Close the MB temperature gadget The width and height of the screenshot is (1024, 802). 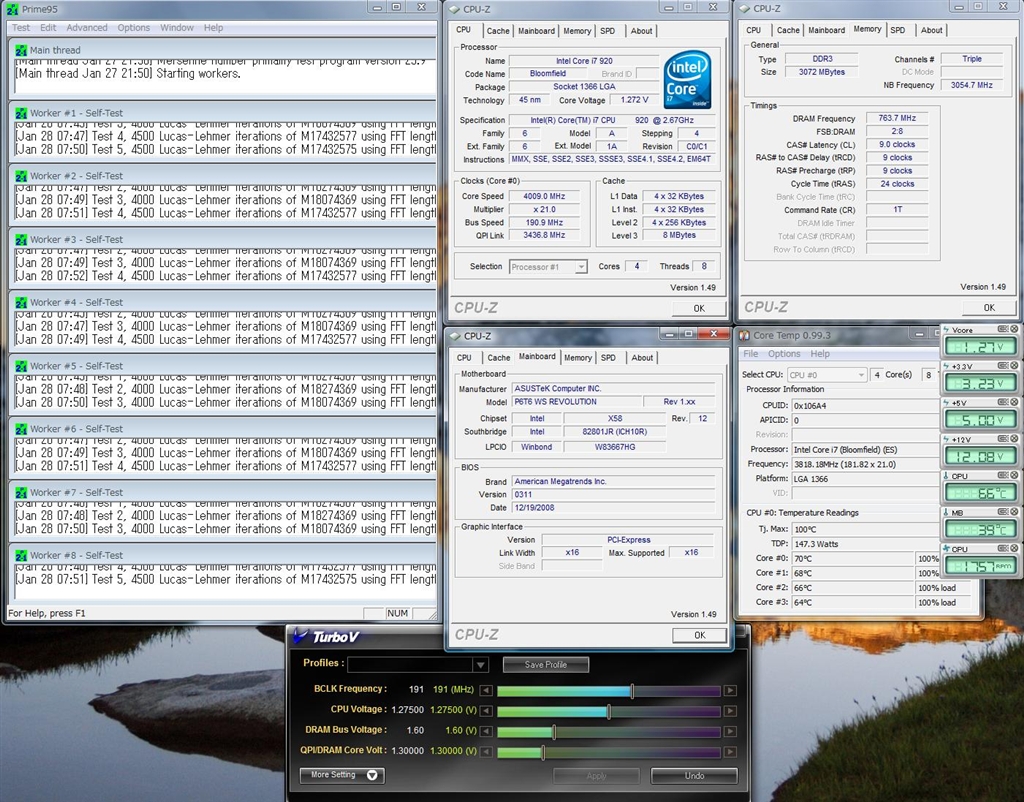[1014, 512]
